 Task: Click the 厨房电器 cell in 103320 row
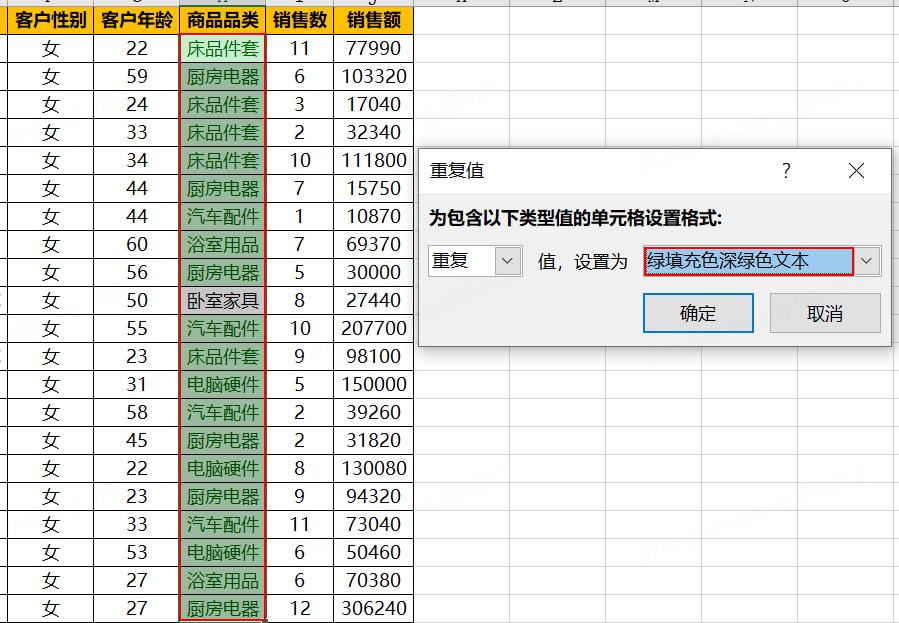[x=222, y=76]
